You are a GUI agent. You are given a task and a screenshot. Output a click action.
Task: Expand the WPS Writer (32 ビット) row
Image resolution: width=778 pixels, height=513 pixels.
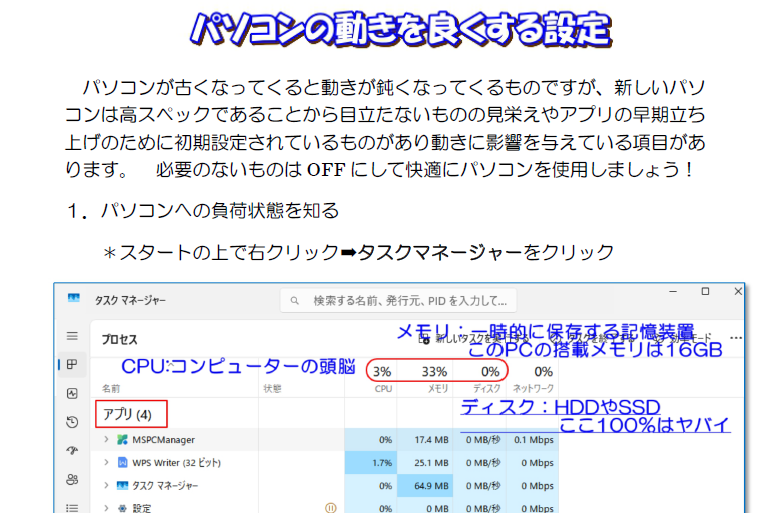click(x=106, y=463)
